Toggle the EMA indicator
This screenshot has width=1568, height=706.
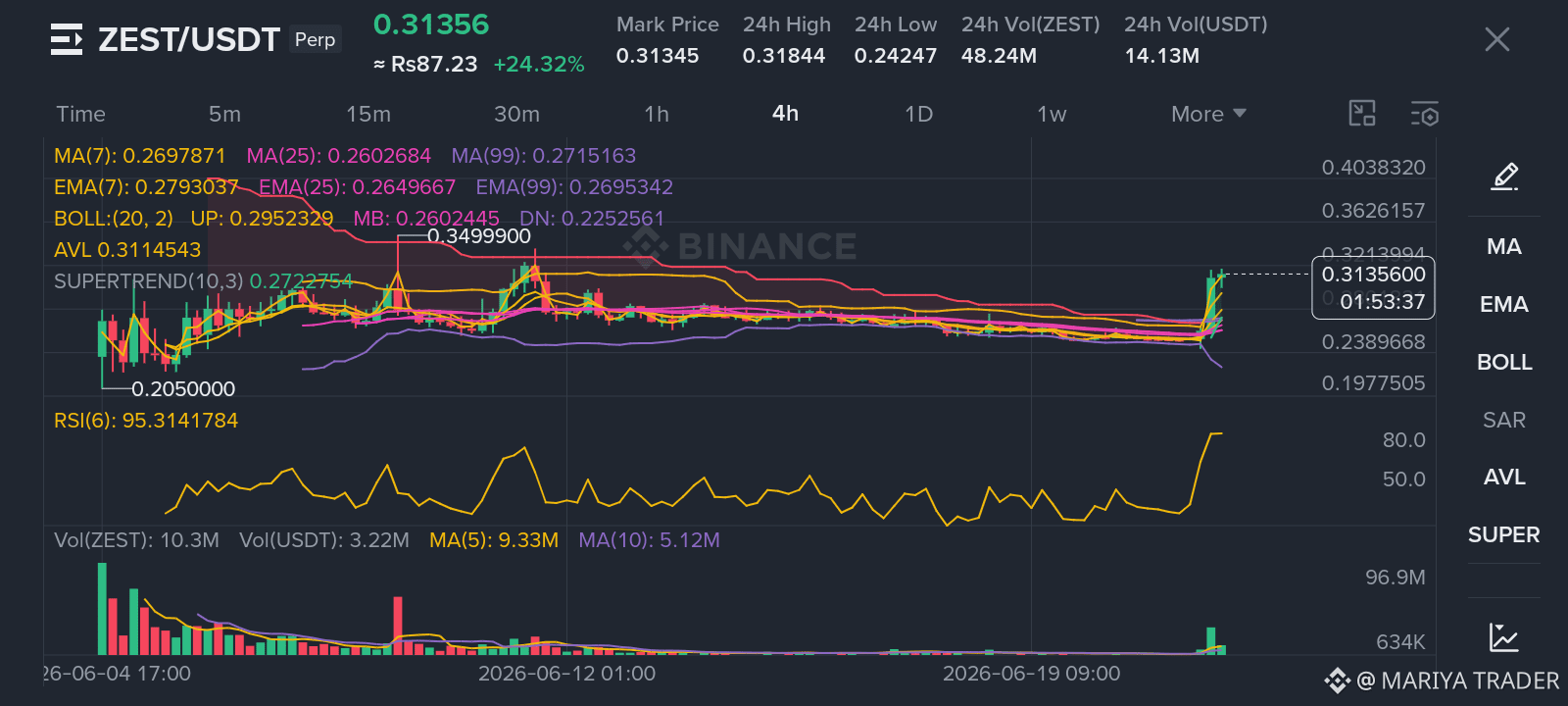pyautogui.click(x=1504, y=304)
